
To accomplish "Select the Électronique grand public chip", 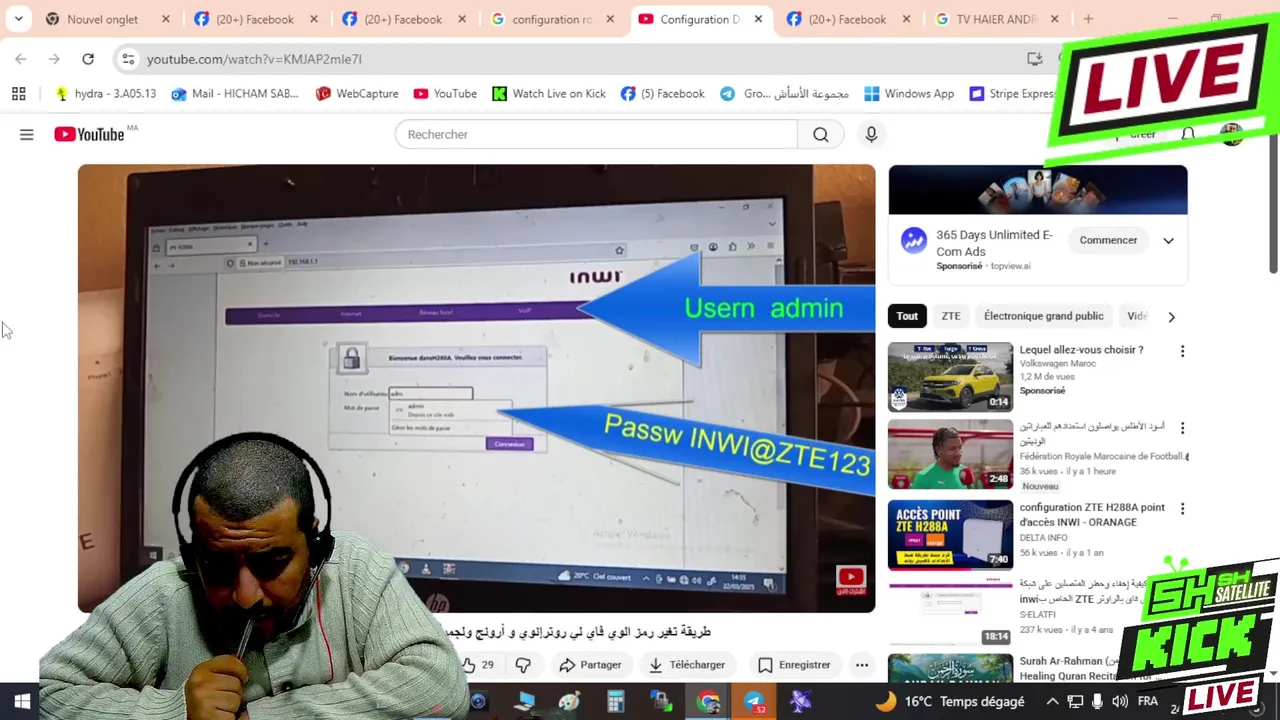I will [1044, 316].
